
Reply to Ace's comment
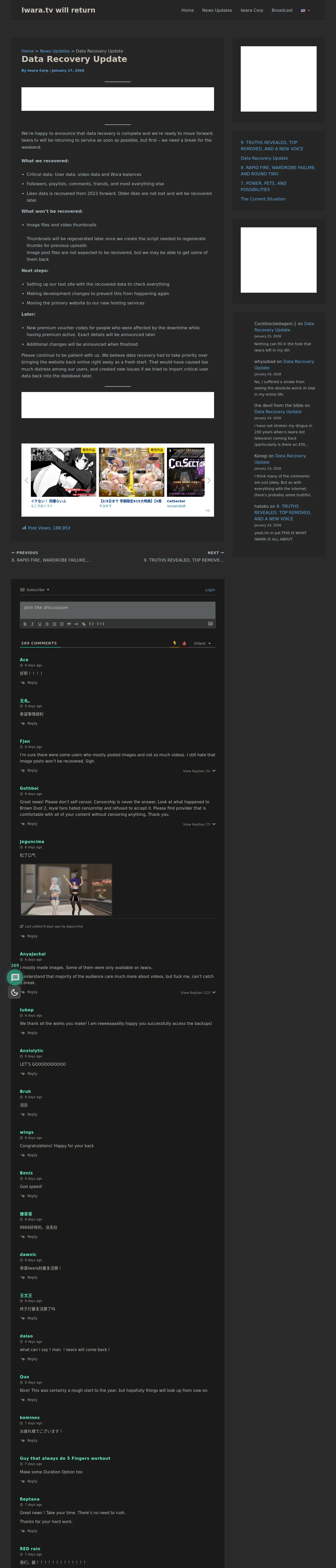click(x=29, y=683)
